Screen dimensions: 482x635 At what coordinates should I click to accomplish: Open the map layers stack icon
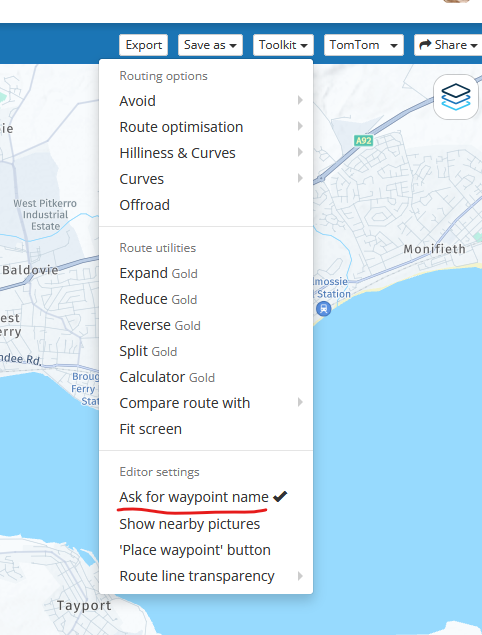click(456, 97)
